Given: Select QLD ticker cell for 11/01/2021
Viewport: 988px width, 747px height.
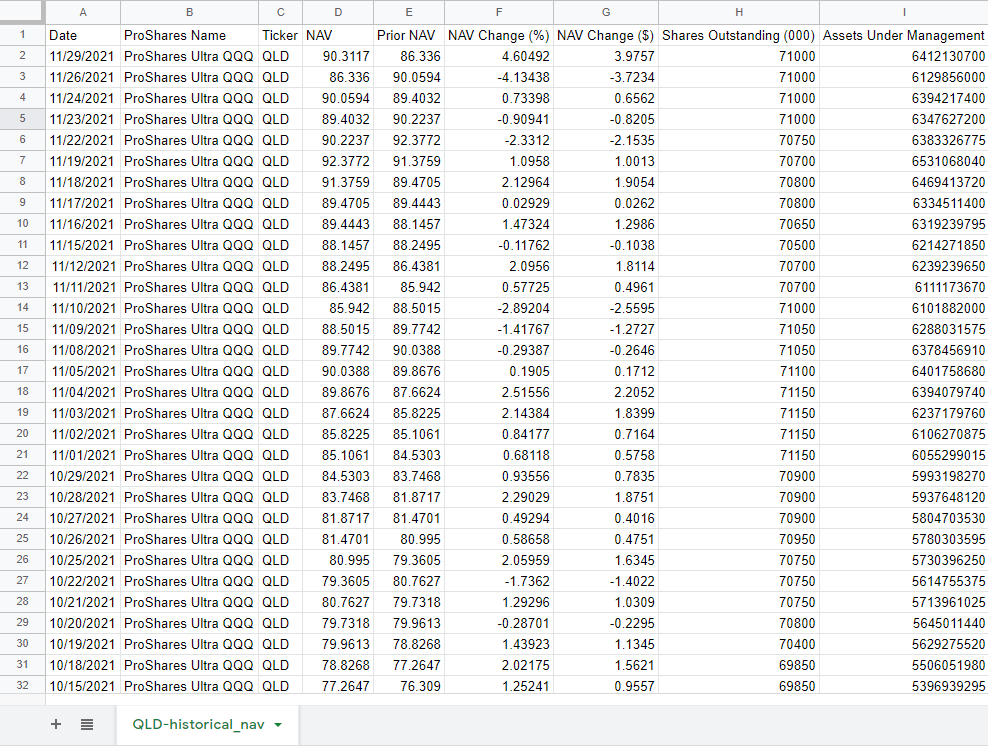Looking at the screenshot, I should (x=280, y=455).
